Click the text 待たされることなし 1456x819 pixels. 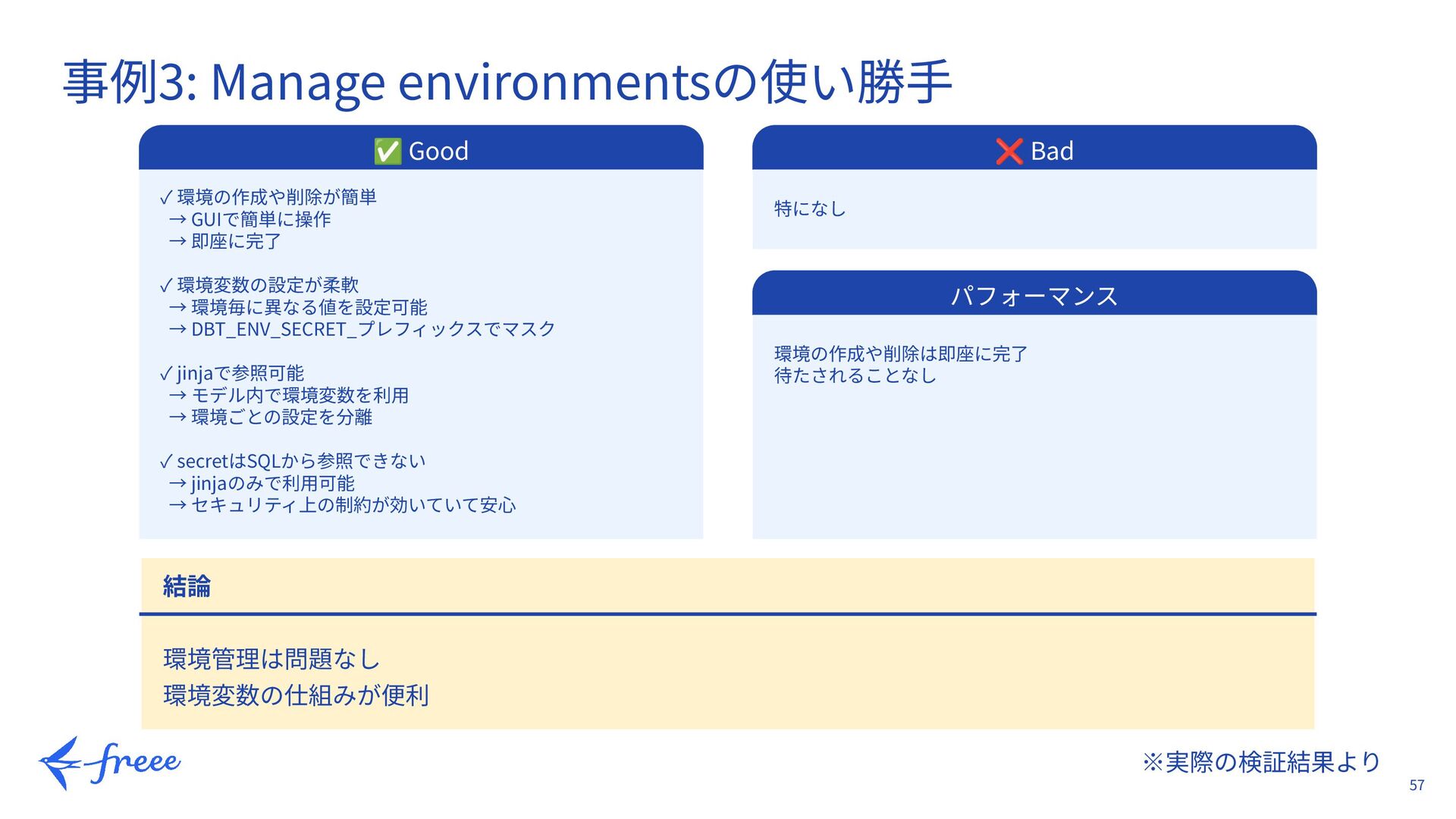[855, 375]
